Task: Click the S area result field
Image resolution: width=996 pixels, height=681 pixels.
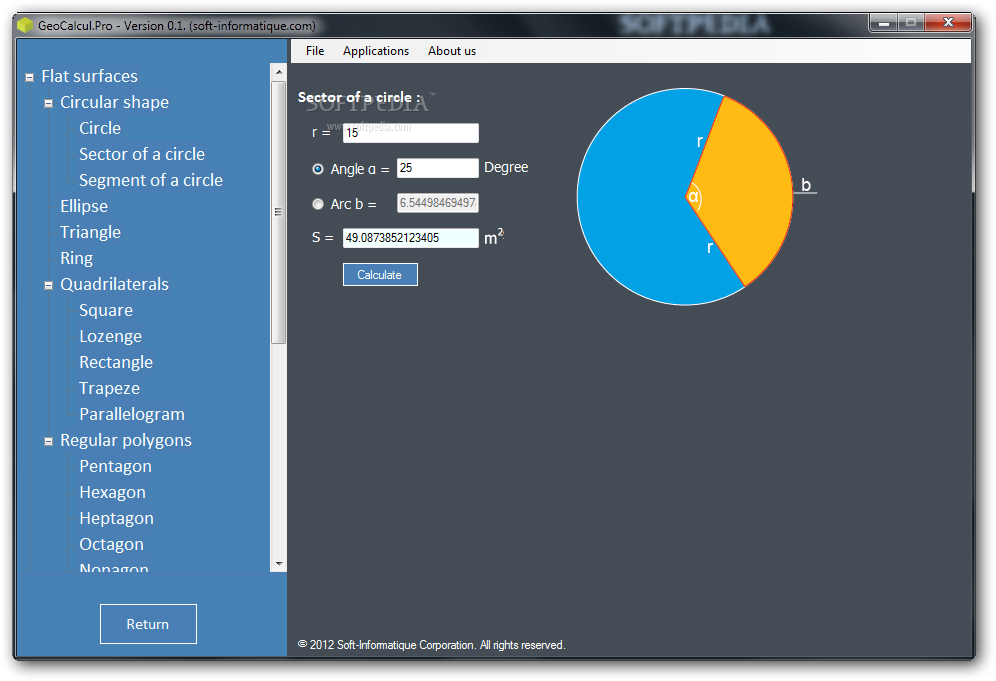Action: pos(410,238)
